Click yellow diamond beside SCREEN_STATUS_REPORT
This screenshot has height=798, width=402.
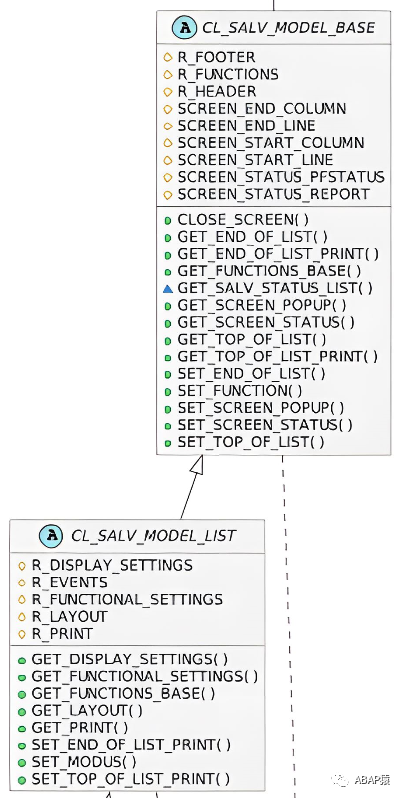point(168,194)
